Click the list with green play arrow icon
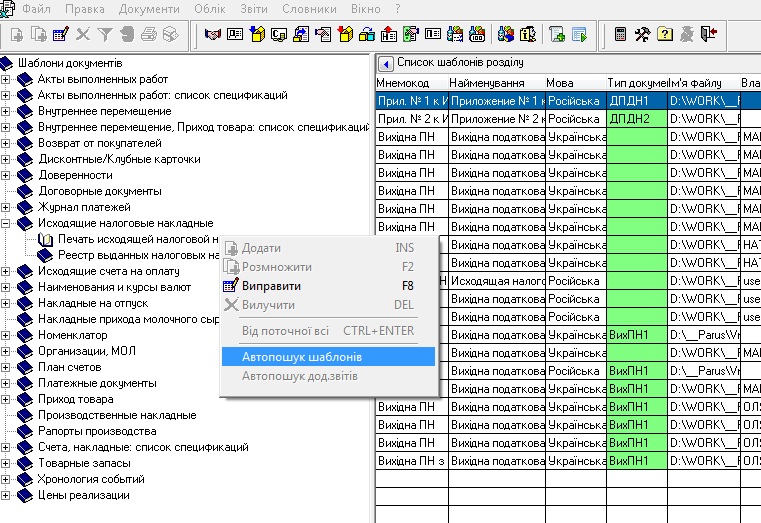Image resolution: width=761 pixels, height=523 pixels. pos(579,34)
